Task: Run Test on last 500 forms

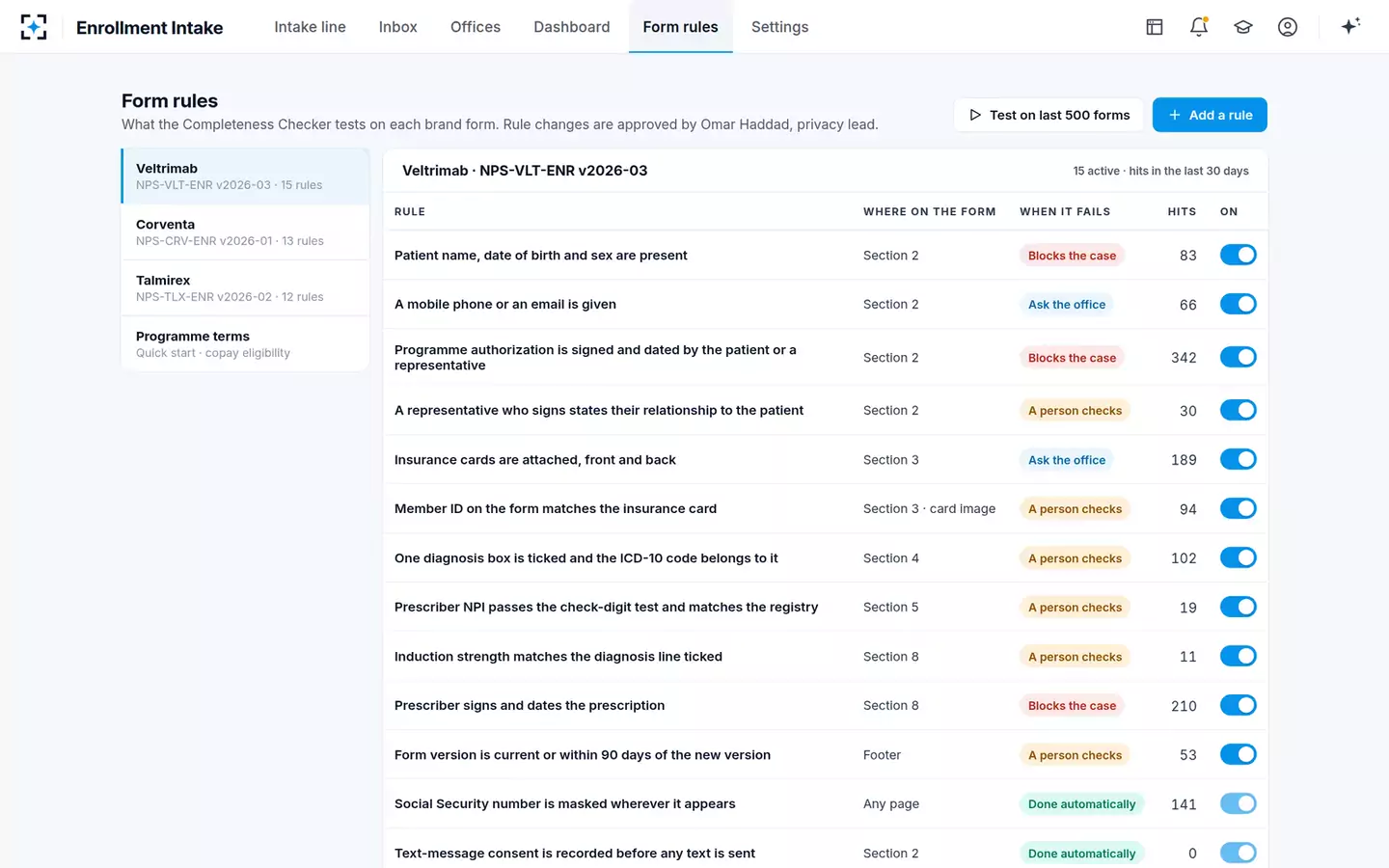Action: click(x=1049, y=115)
